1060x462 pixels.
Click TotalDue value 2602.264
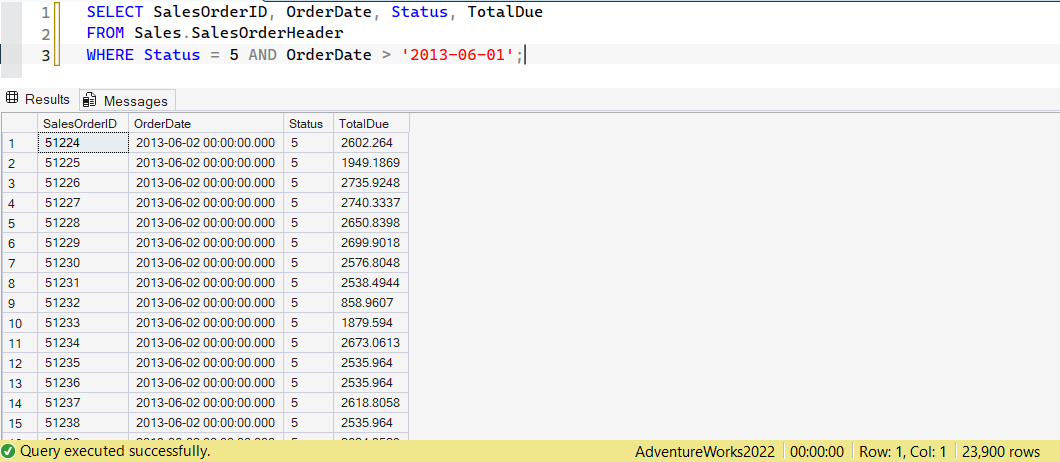tap(371, 143)
